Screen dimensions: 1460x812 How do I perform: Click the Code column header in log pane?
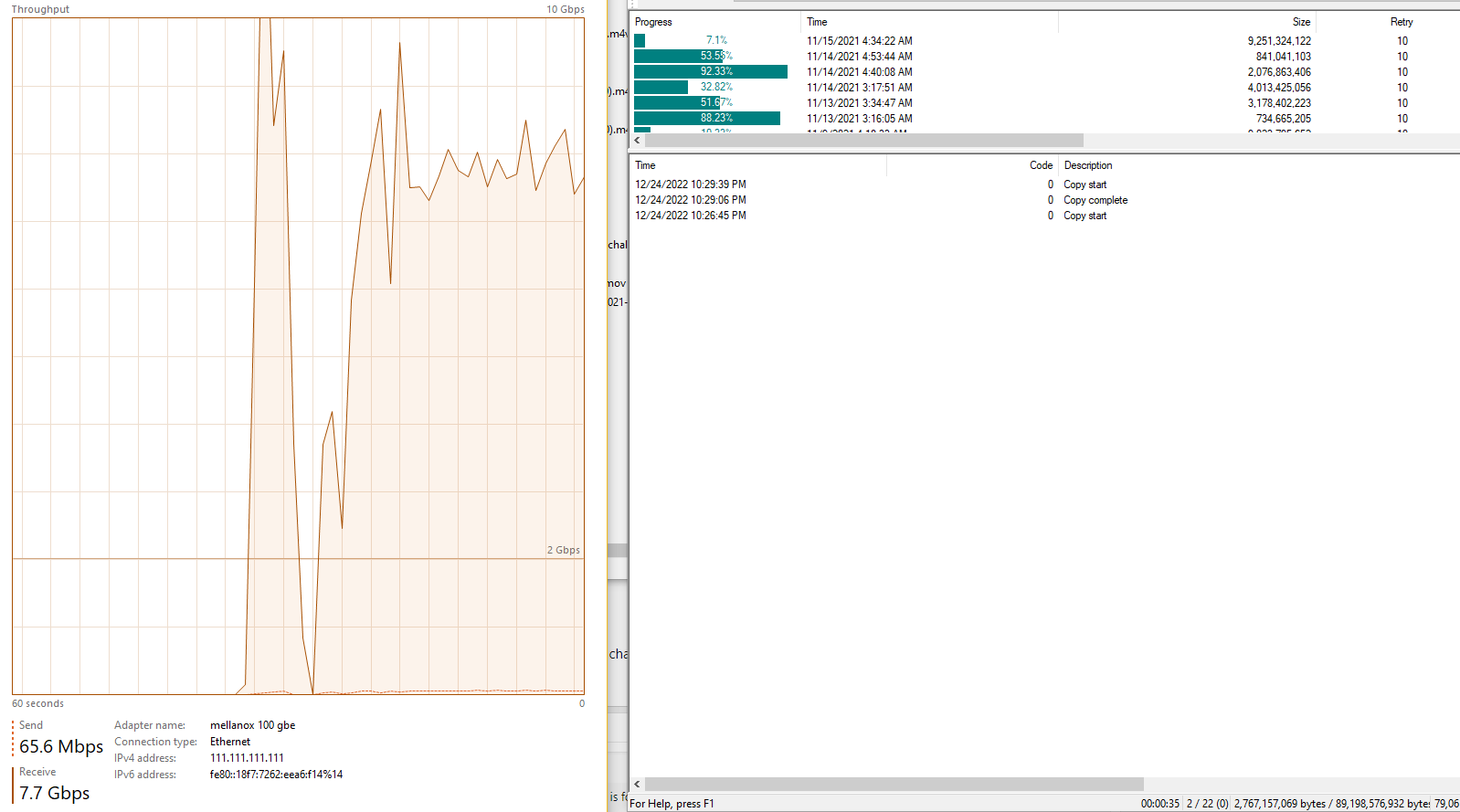pyautogui.click(x=1041, y=165)
